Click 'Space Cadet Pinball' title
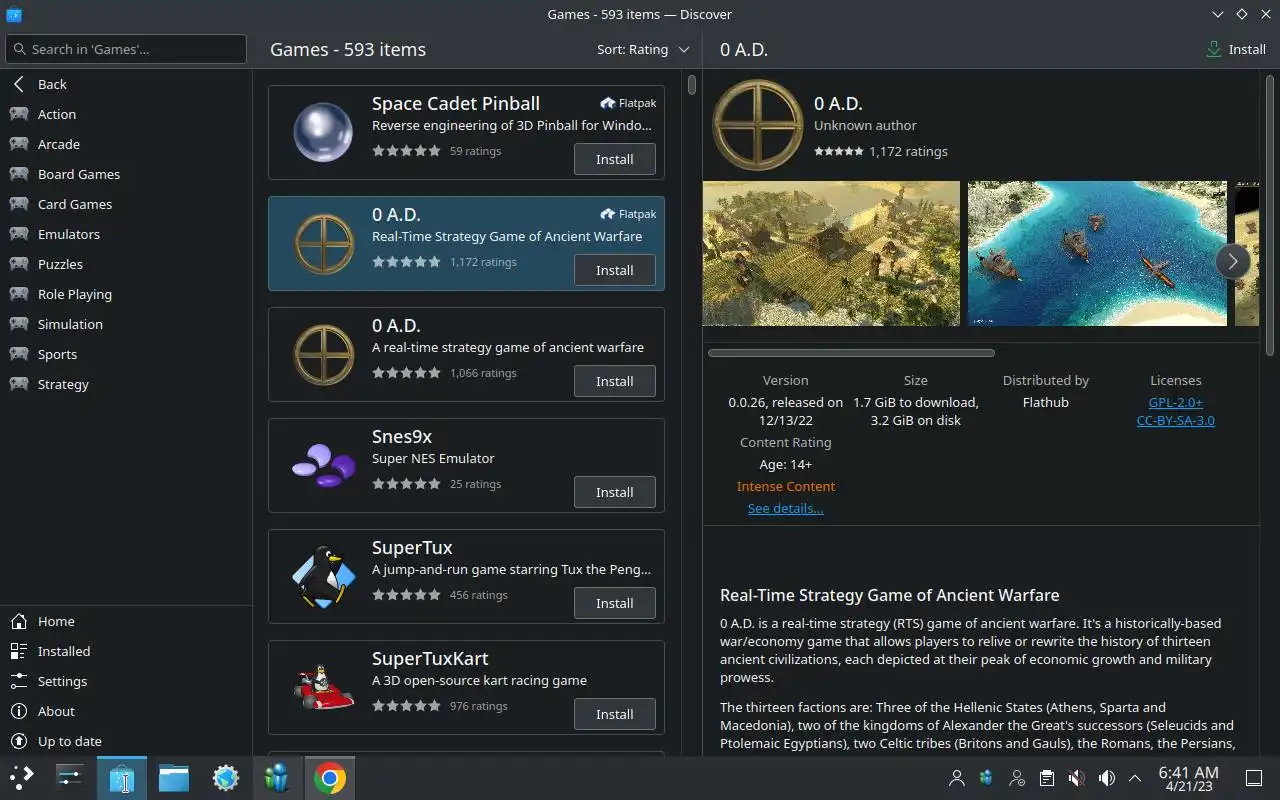The height and width of the screenshot is (800, 1280). [456, 103]
